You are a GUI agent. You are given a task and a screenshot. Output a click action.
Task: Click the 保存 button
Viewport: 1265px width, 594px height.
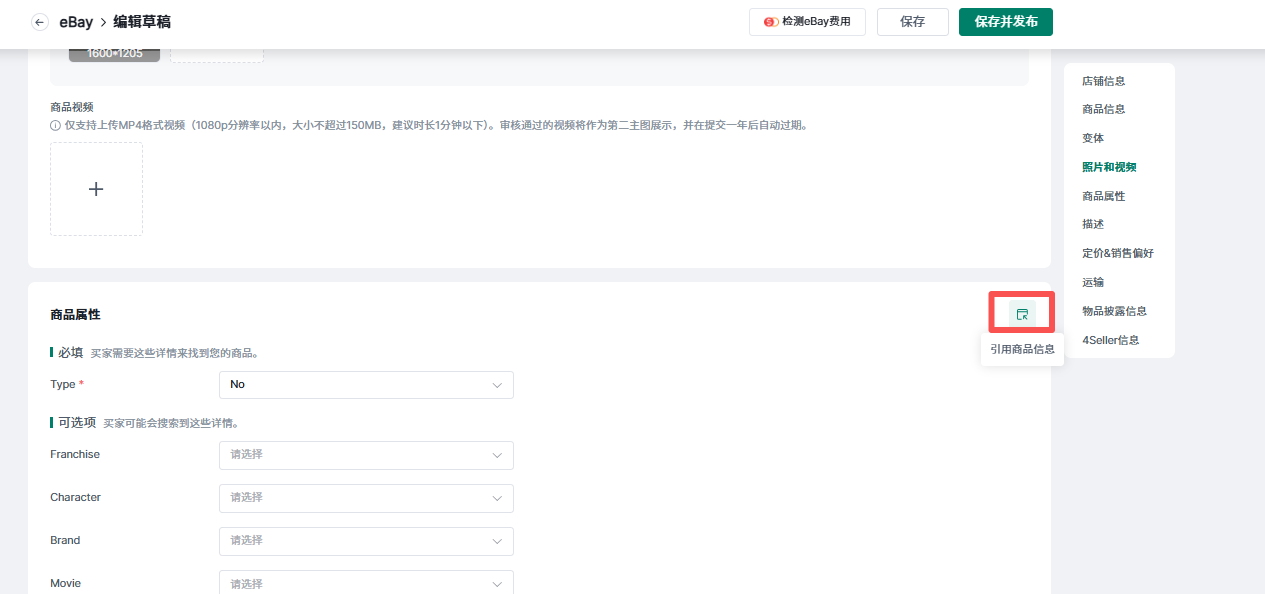coord(912,22)
